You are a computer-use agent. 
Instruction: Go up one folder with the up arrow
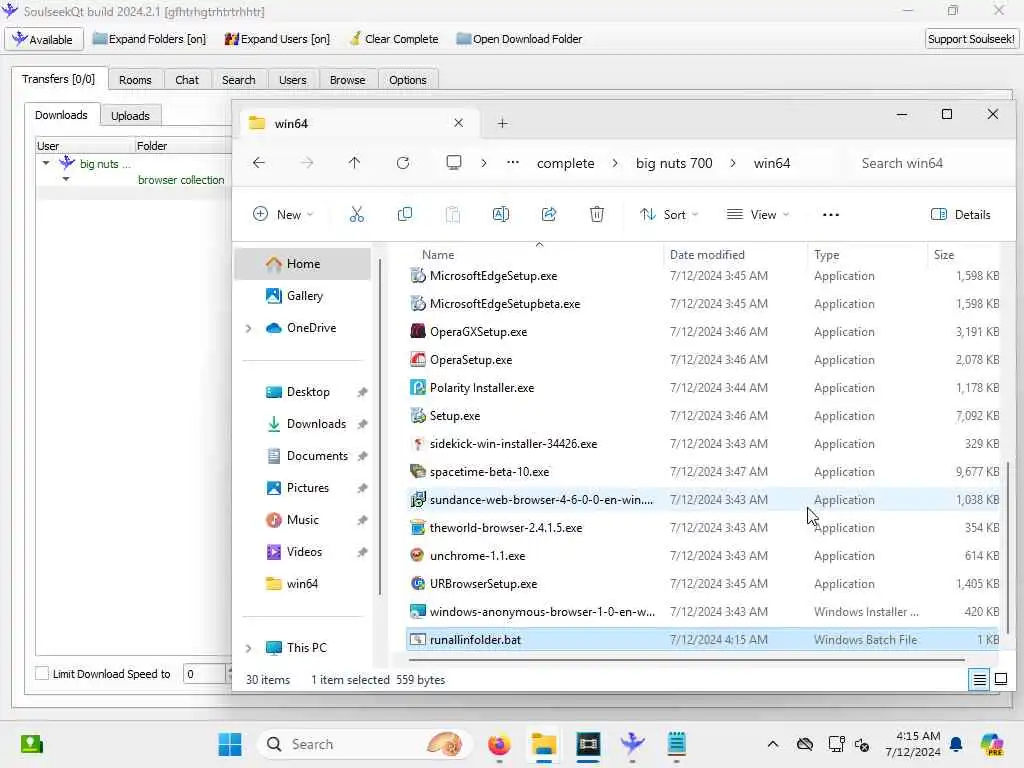355,163
